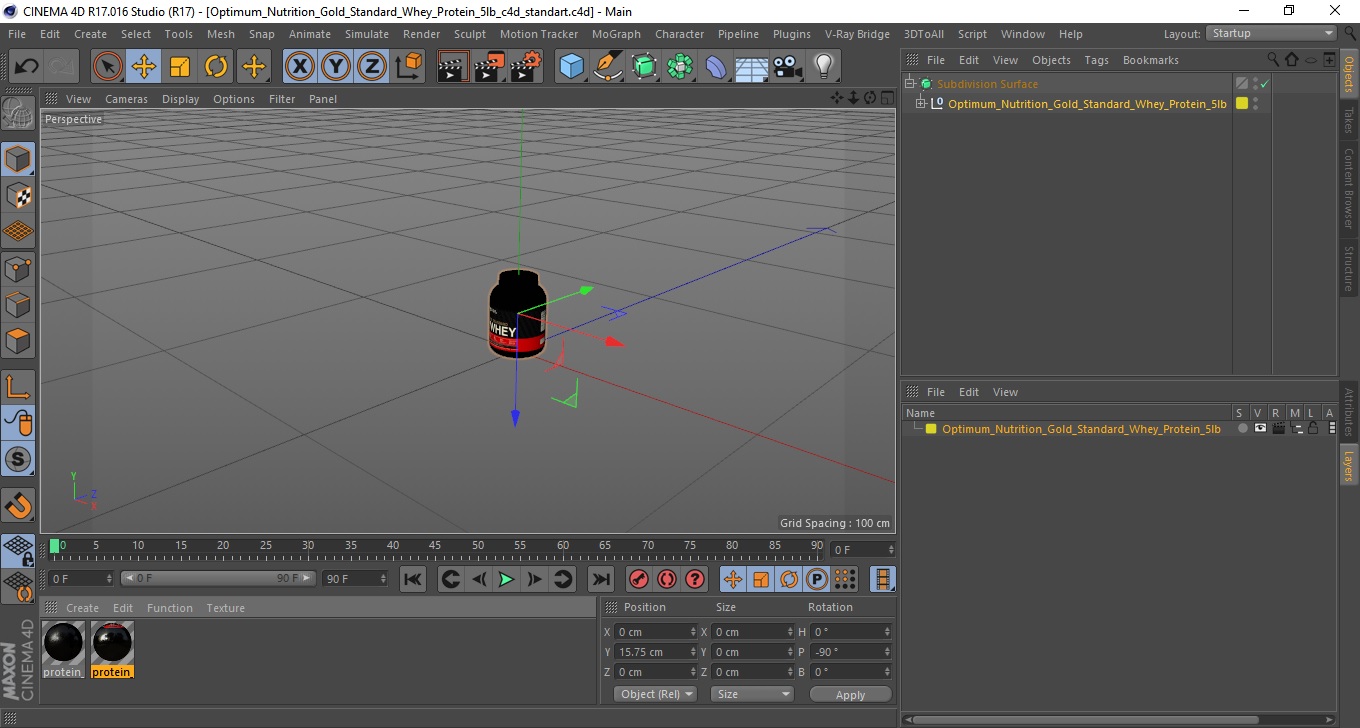Open the File menu
Screen dimensions: 1360x728
tap(17, 34)
